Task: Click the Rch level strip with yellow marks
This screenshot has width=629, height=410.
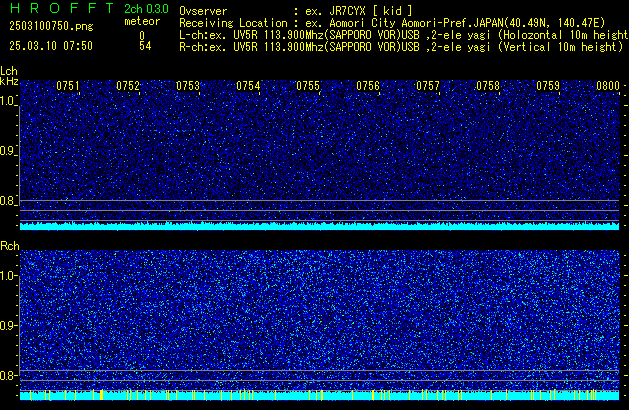Action: (x=320, y=395)
